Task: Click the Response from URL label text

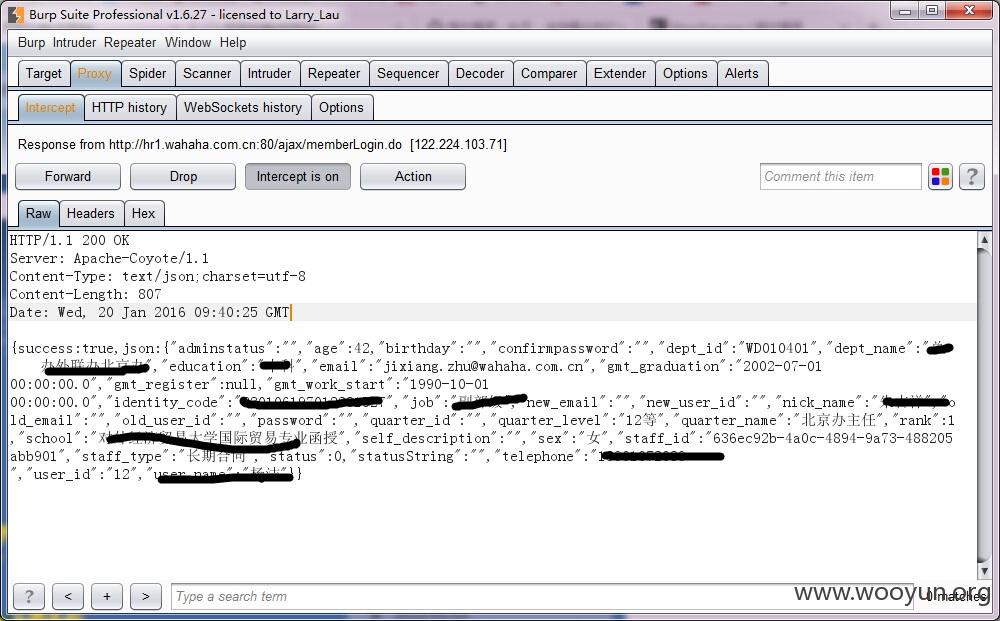Action: (x=262, y=144)
